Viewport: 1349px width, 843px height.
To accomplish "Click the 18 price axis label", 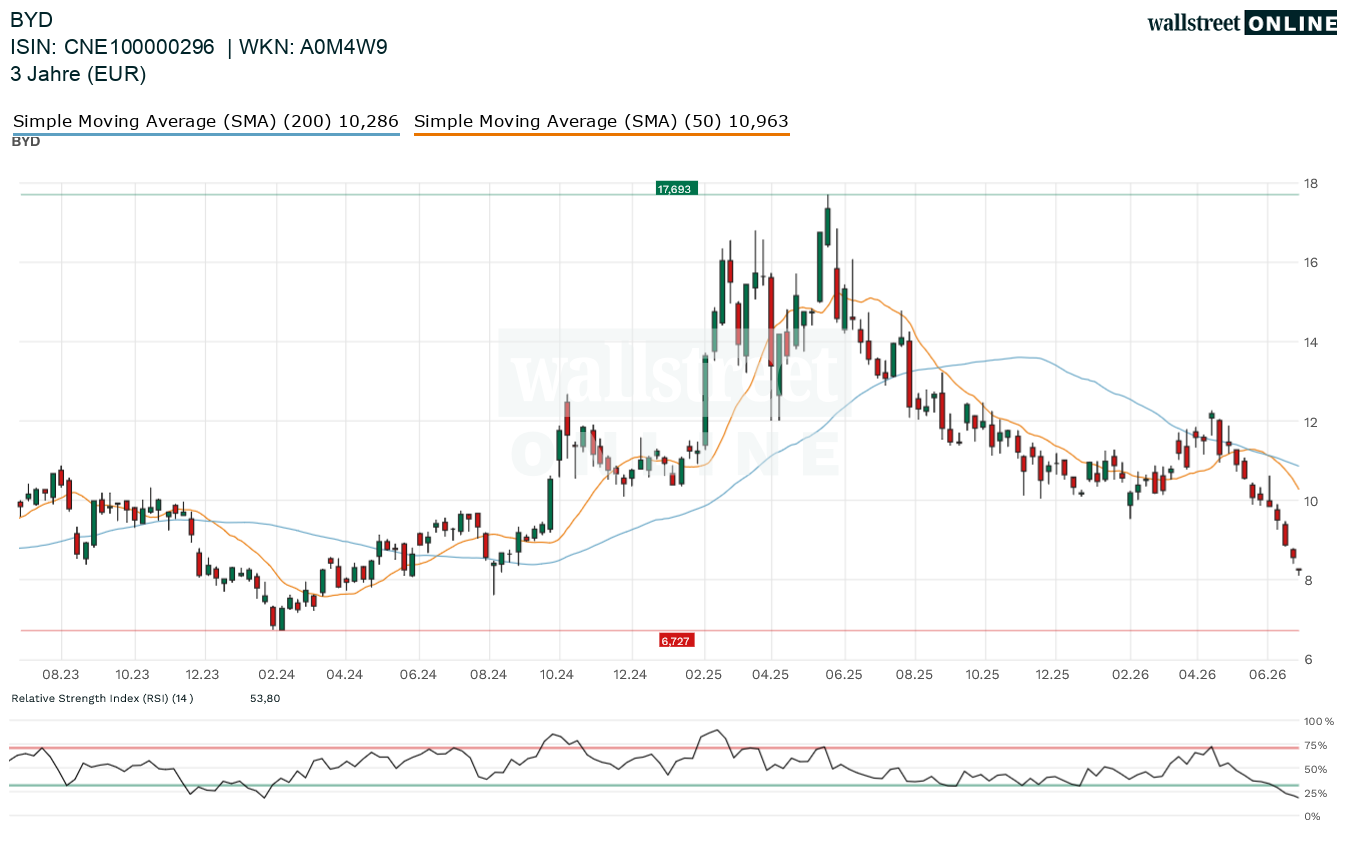I will [1310, 183].
